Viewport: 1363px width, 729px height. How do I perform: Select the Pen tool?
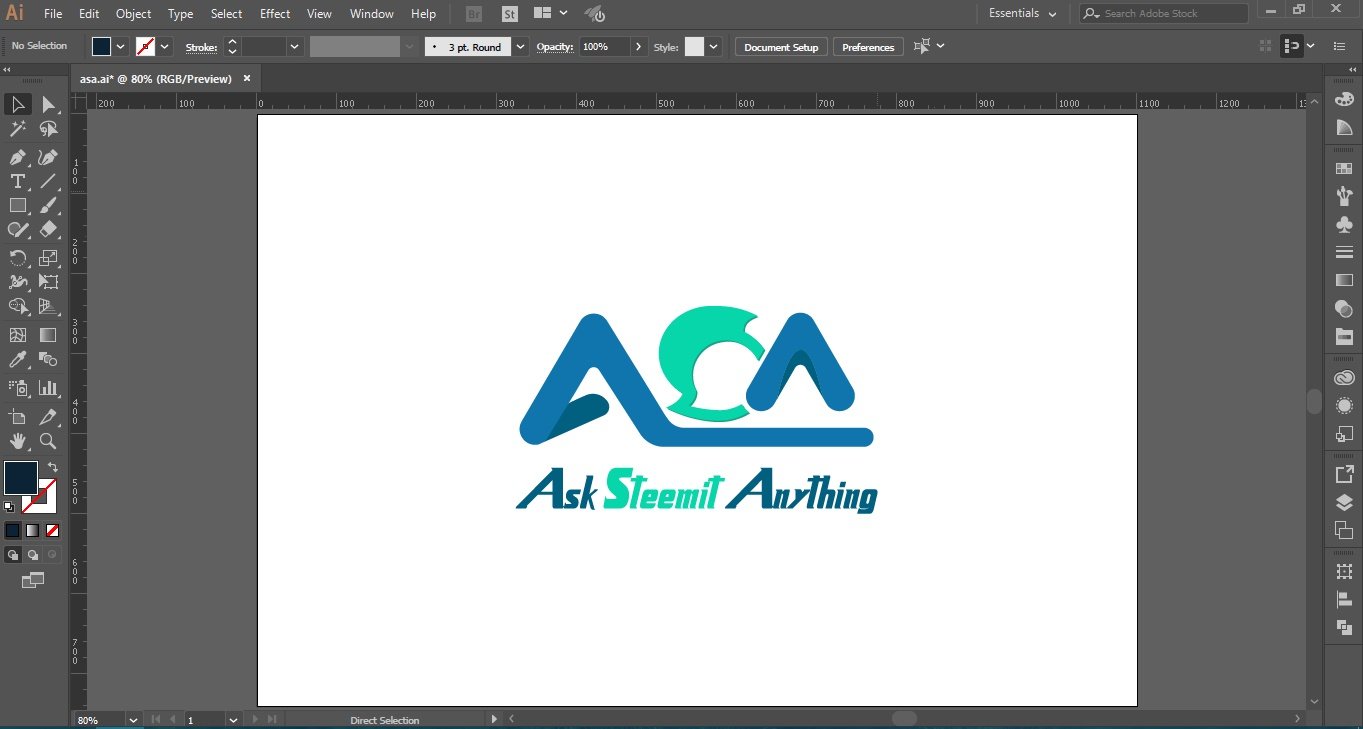pos(17,157)
